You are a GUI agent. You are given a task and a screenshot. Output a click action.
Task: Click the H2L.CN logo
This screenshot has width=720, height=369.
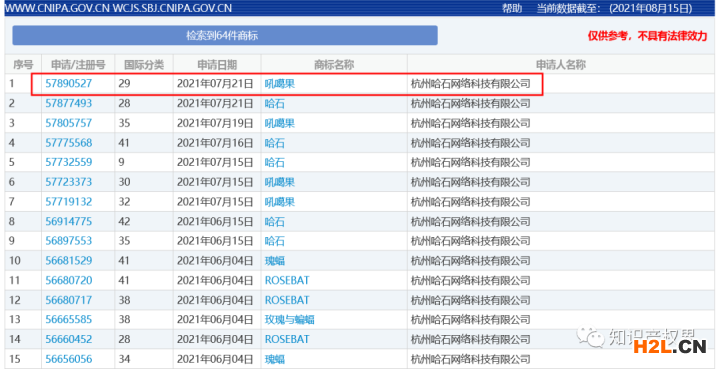pyautogui.click(x=670, y=346)
